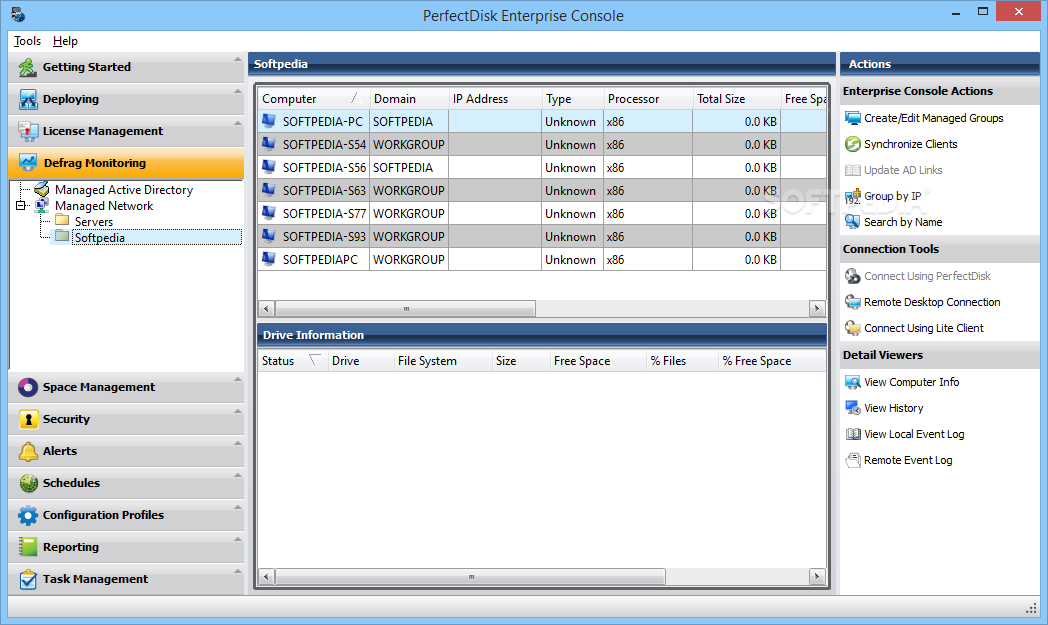Click the Alerts bell icon

pos(27,451)
